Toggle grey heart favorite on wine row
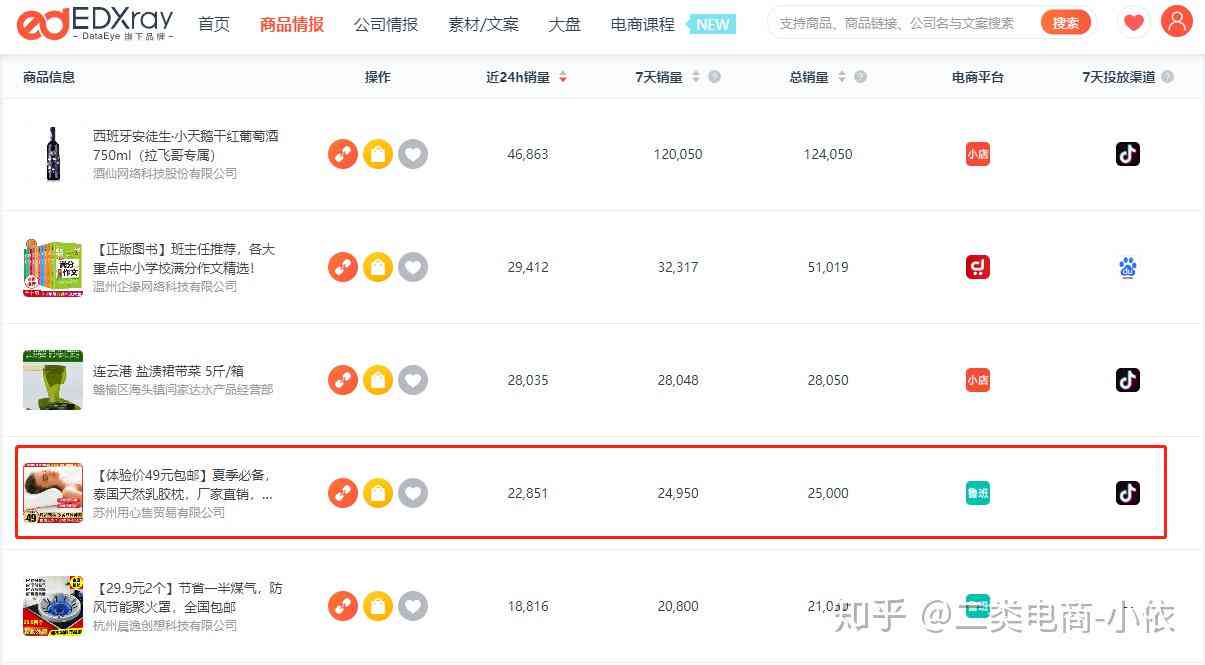Viewport: 1205px width, 665px height. [x=413, y=154]
